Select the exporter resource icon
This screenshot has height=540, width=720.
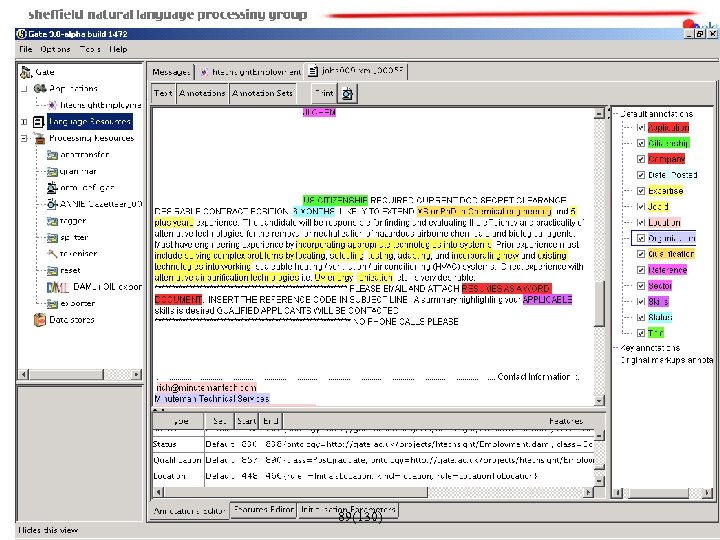52,304
